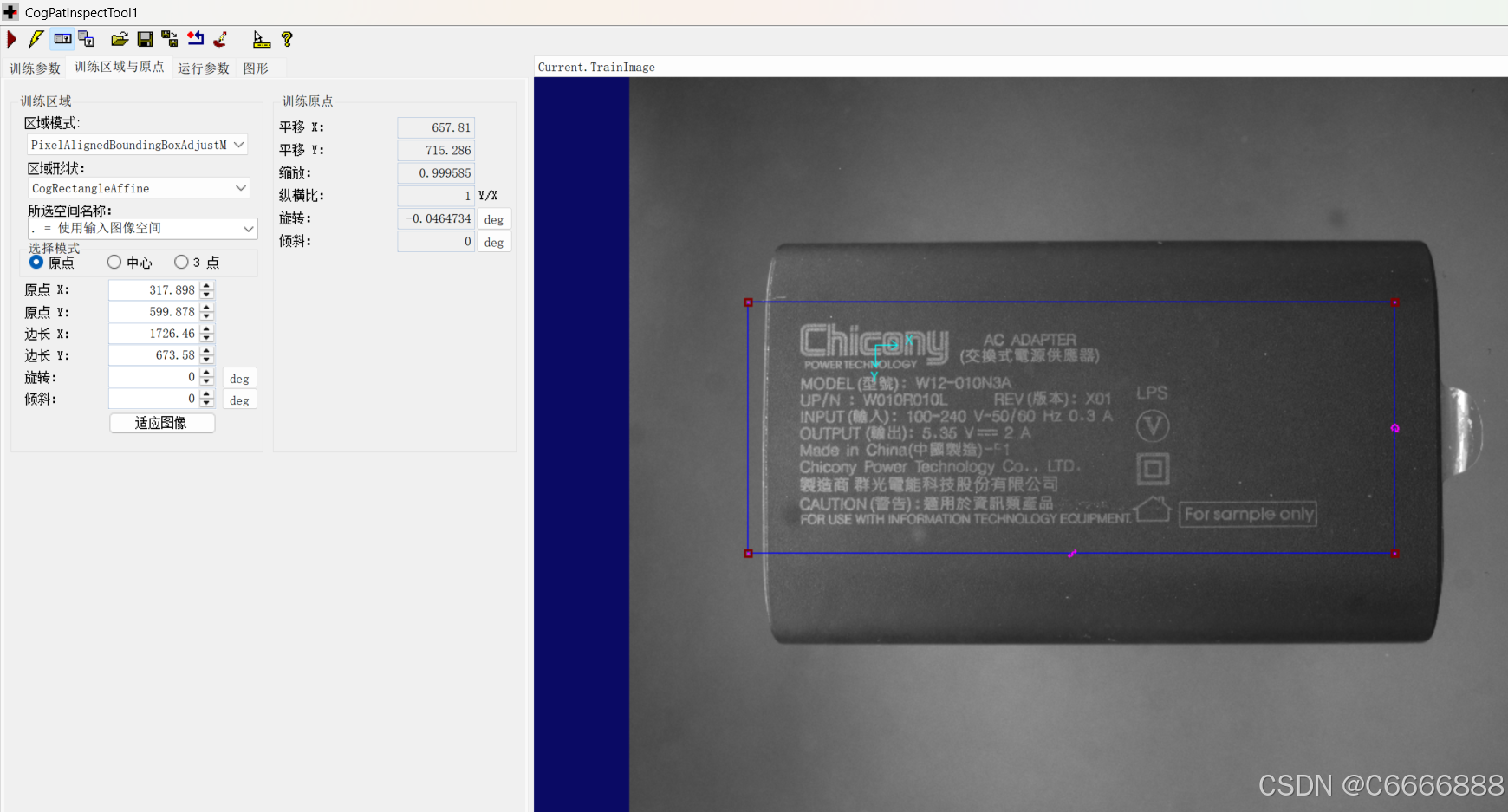Screen dimensions: 1508x812
Task: Open help with the question mark icon
Action: pos(287,39)
